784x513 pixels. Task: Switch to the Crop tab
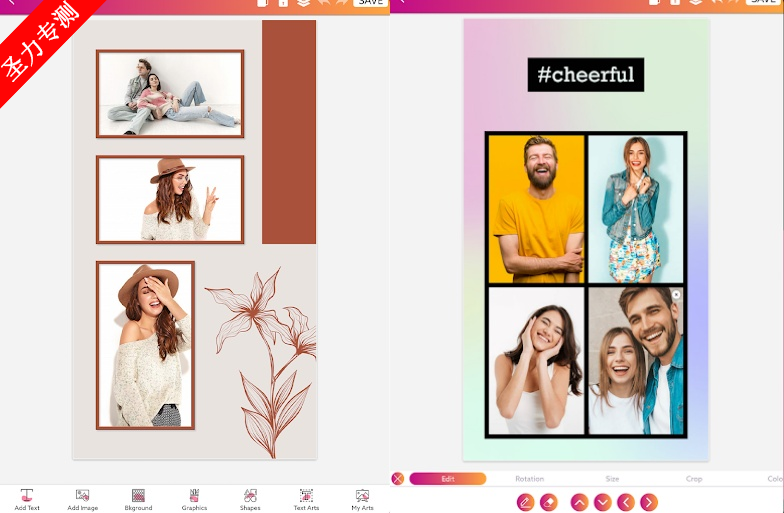click(x=694, y=479)
